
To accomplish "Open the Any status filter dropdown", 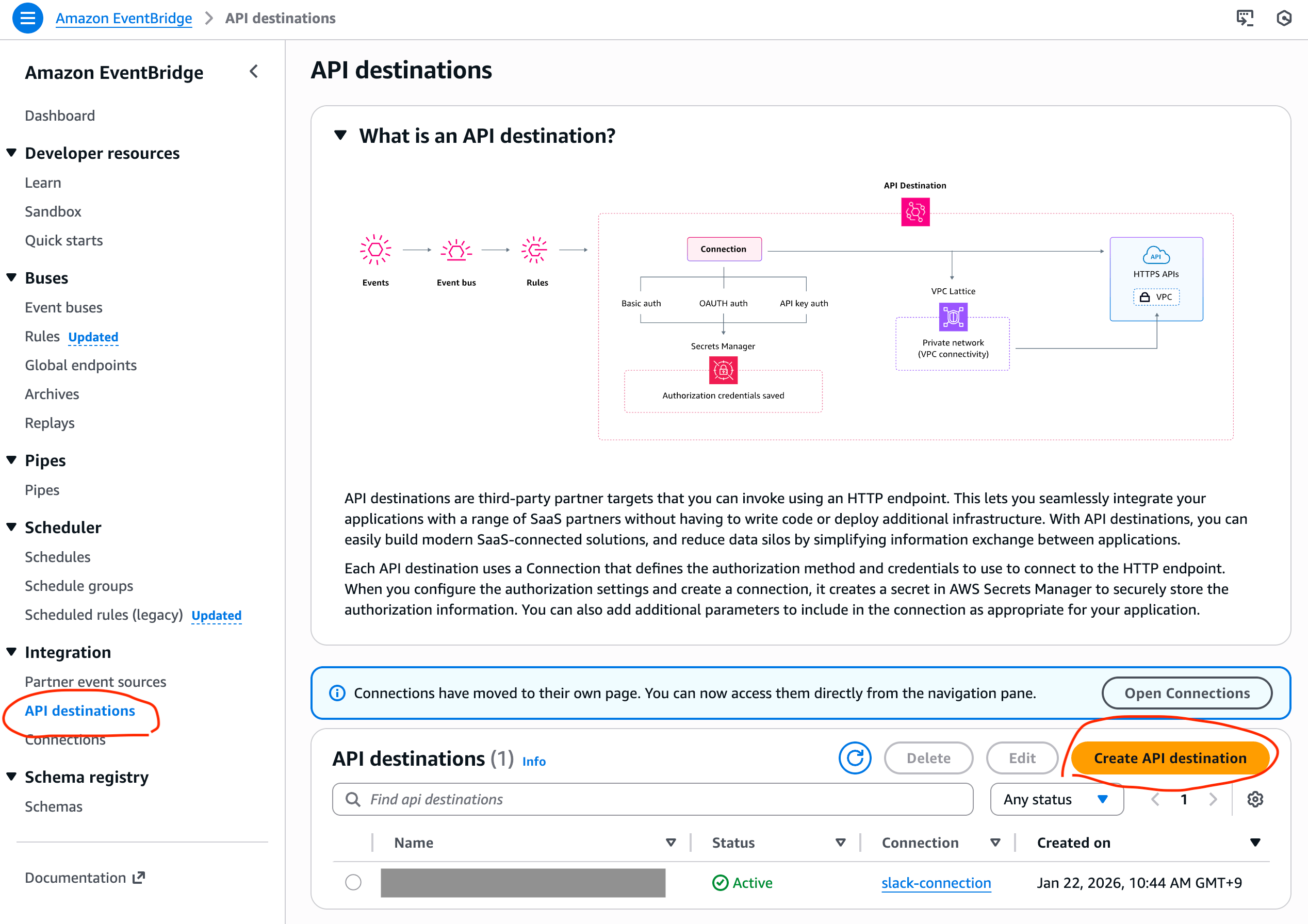I will [x=1056, y=799].
